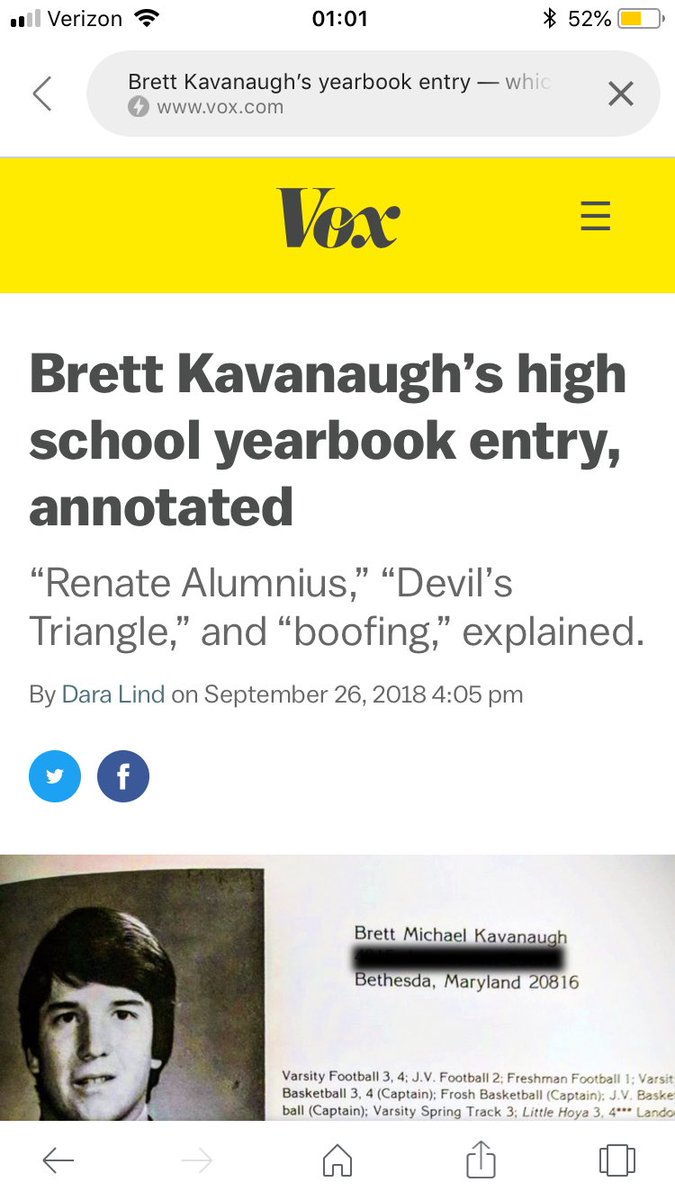Tap the Wi-Fi icon in status bar
Screen dimensions: 675x1200
pyautogui.click(x=147, y=18)
